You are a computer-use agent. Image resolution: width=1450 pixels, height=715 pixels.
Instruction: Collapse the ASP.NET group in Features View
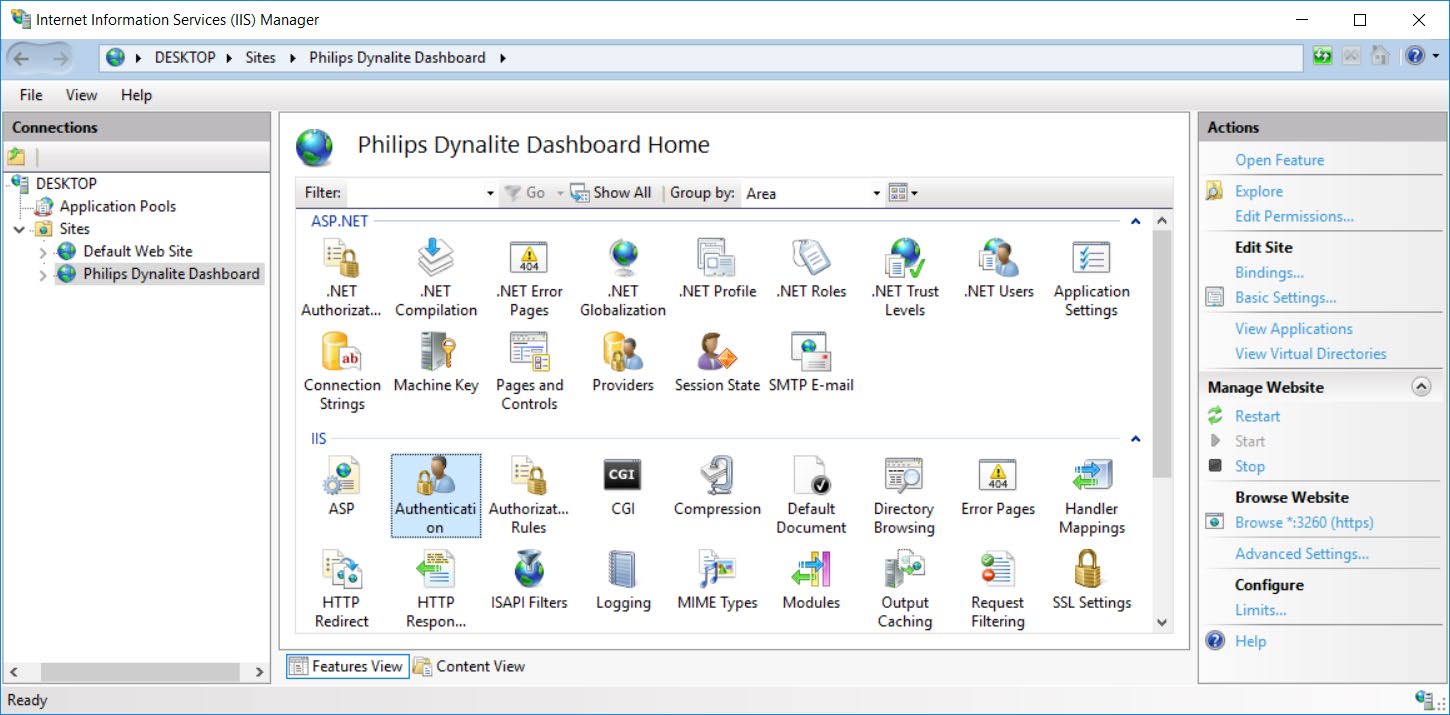(1134, 220)
